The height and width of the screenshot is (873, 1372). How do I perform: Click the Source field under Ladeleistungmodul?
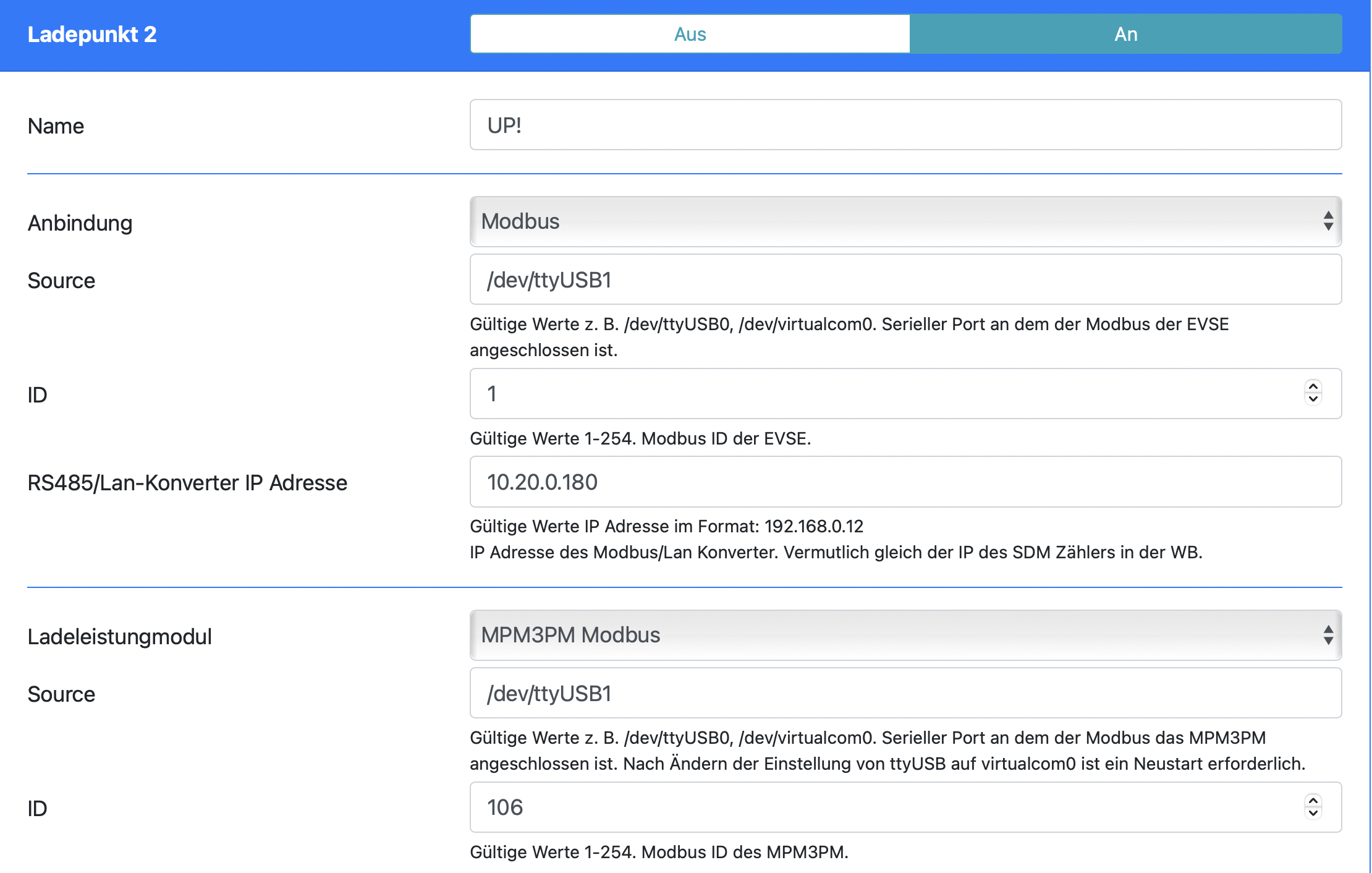[905, 693]
